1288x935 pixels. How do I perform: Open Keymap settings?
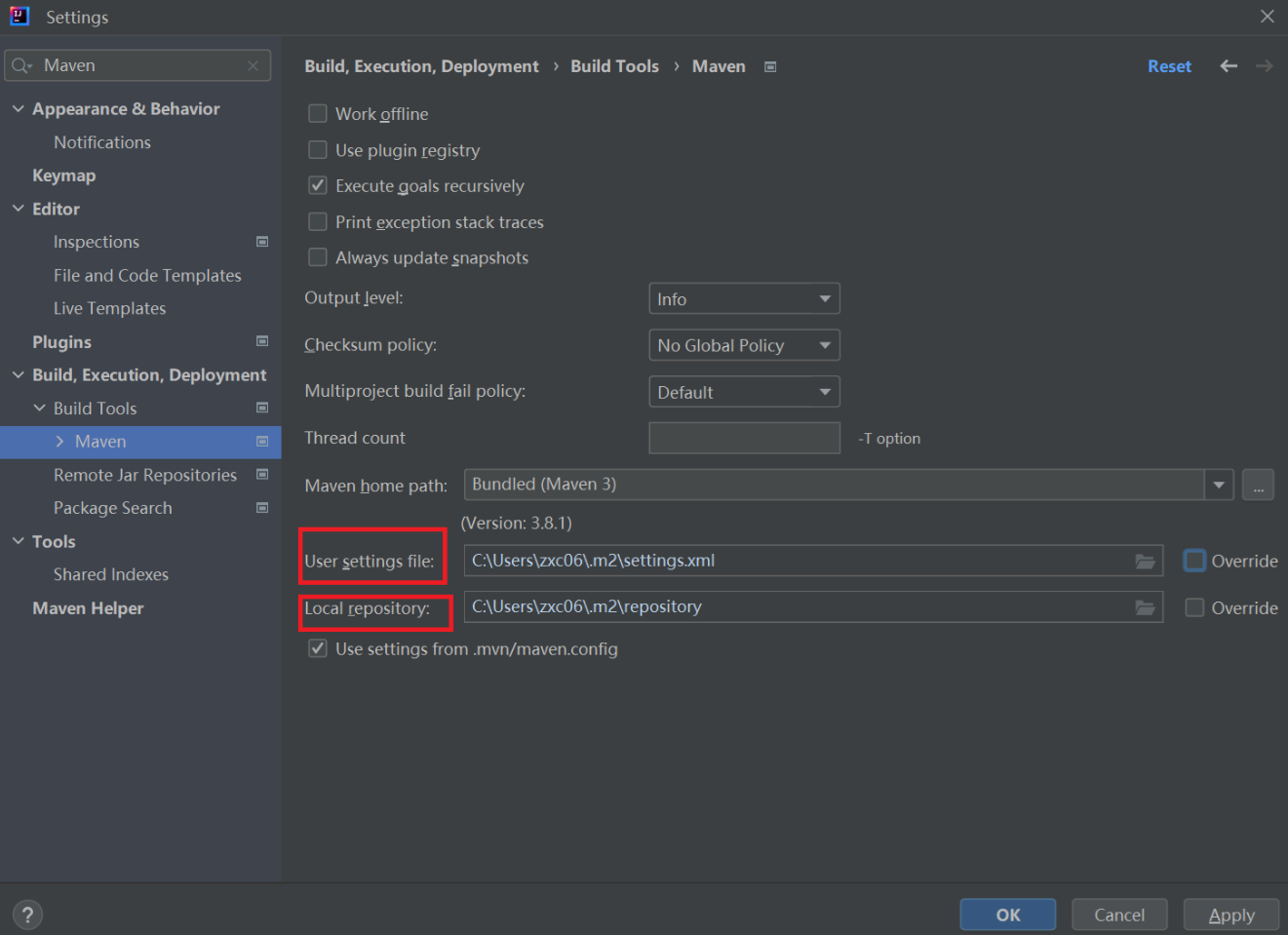[x=64, y=175]
